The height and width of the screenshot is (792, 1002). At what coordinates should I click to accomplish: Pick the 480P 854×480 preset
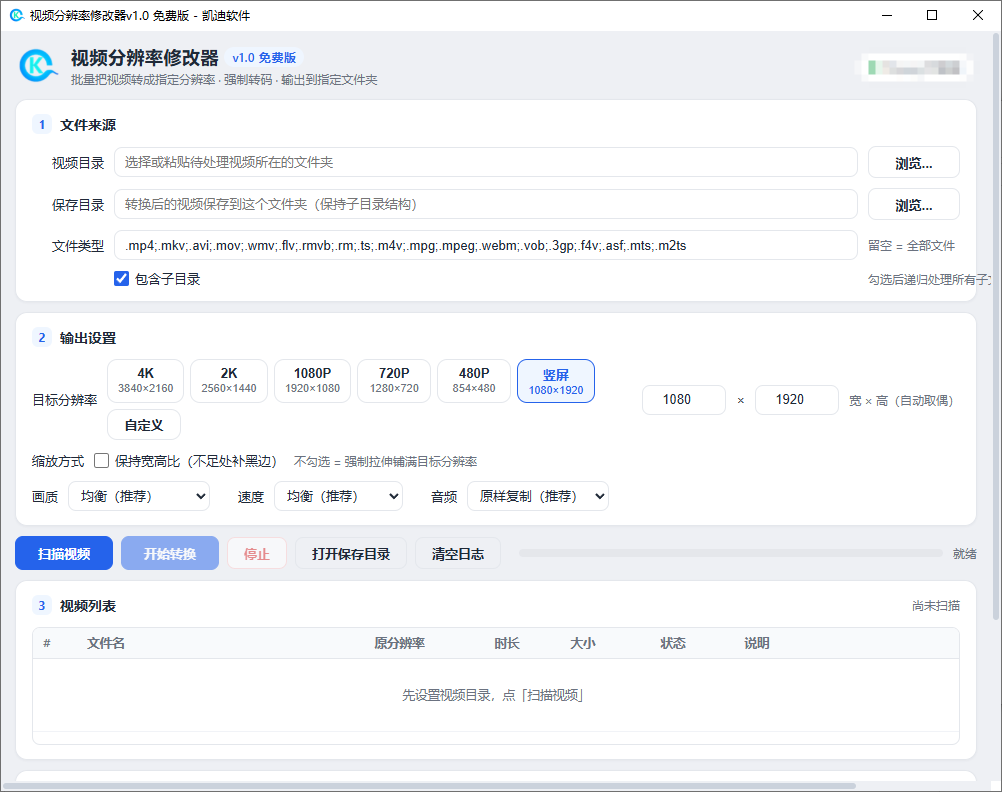pos(474,381)
